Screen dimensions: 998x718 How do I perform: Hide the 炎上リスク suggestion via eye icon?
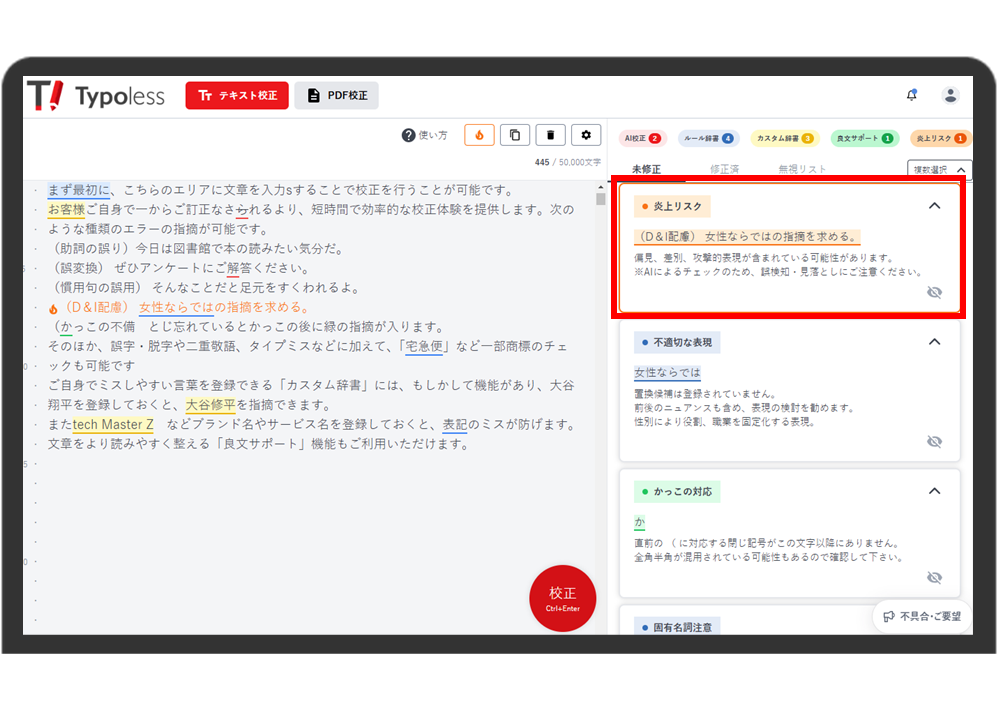934,292
